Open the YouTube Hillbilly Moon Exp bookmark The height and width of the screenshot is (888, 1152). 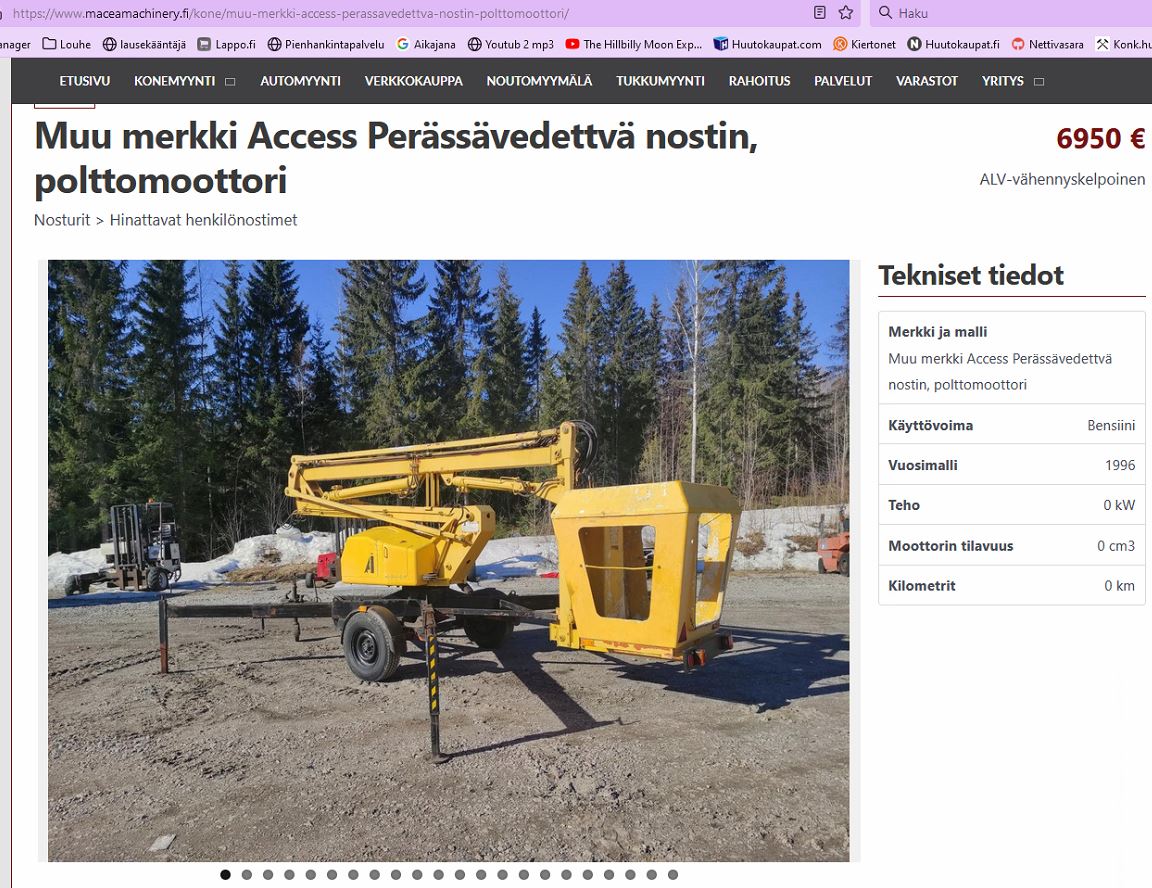coord(633,44)
